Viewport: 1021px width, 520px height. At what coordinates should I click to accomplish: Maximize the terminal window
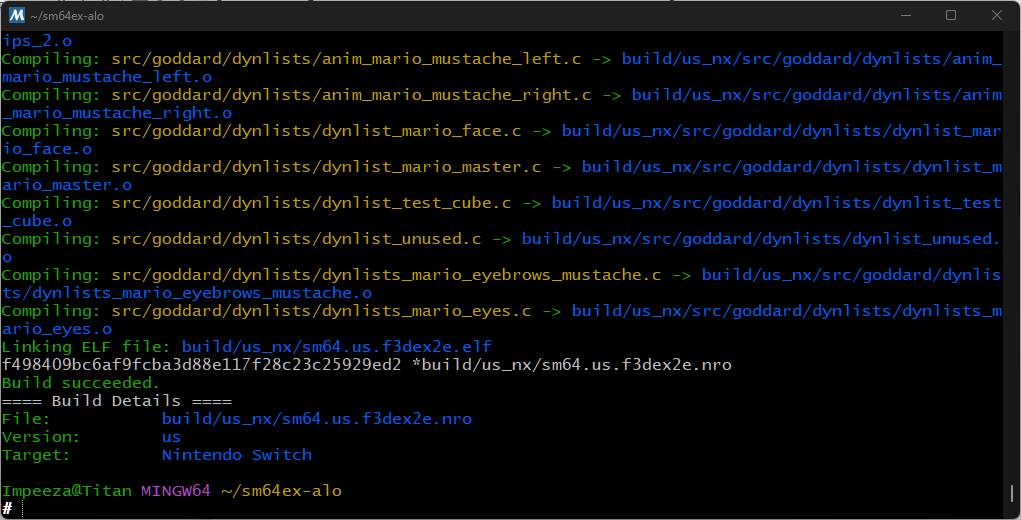click(x=951, y=15)
